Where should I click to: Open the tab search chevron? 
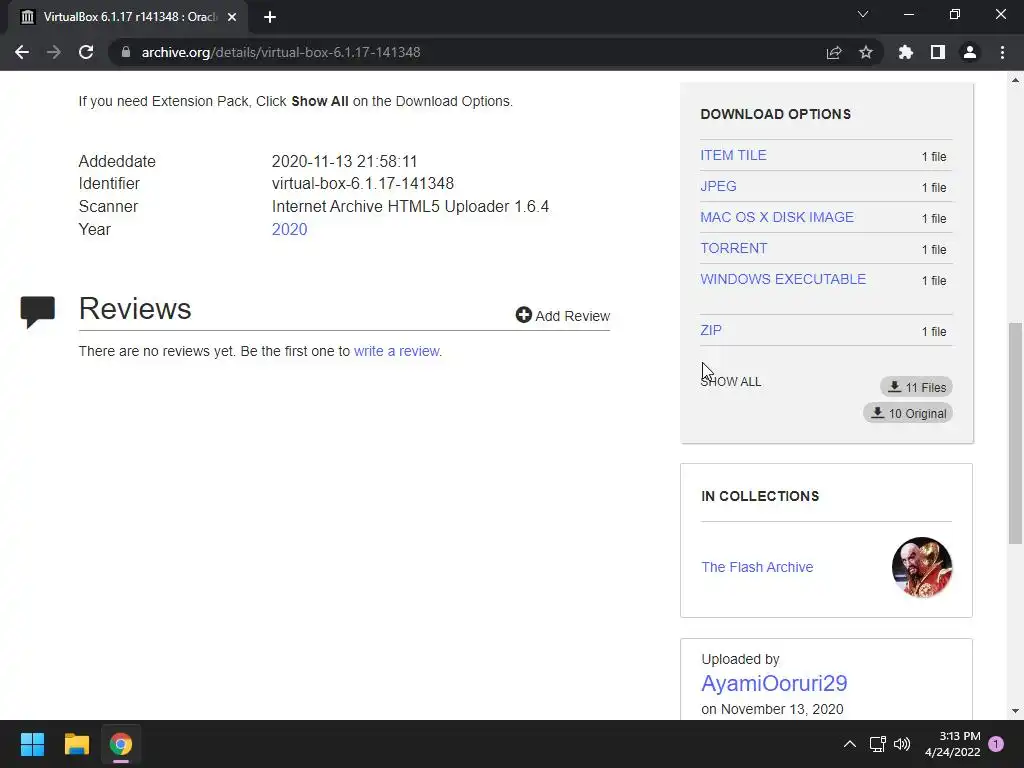(863, 14)
